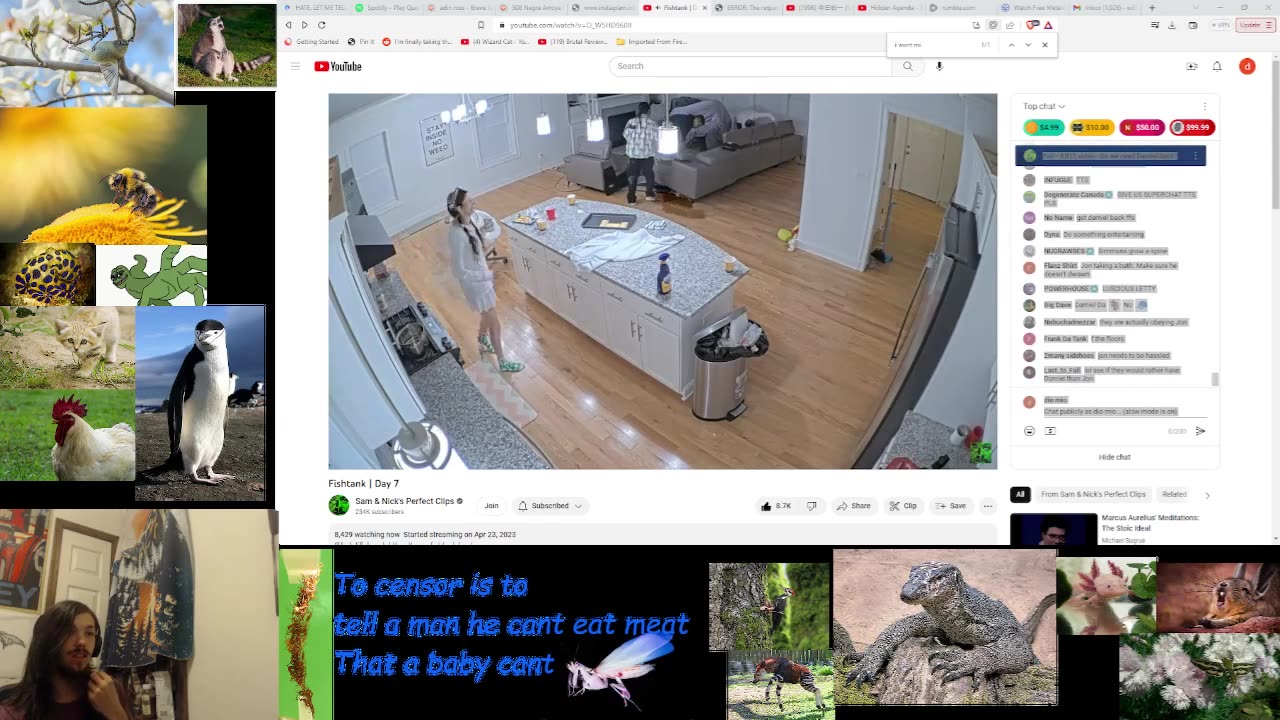
Task: Open the Getting Started bookmark
Action: click(312, 42)
